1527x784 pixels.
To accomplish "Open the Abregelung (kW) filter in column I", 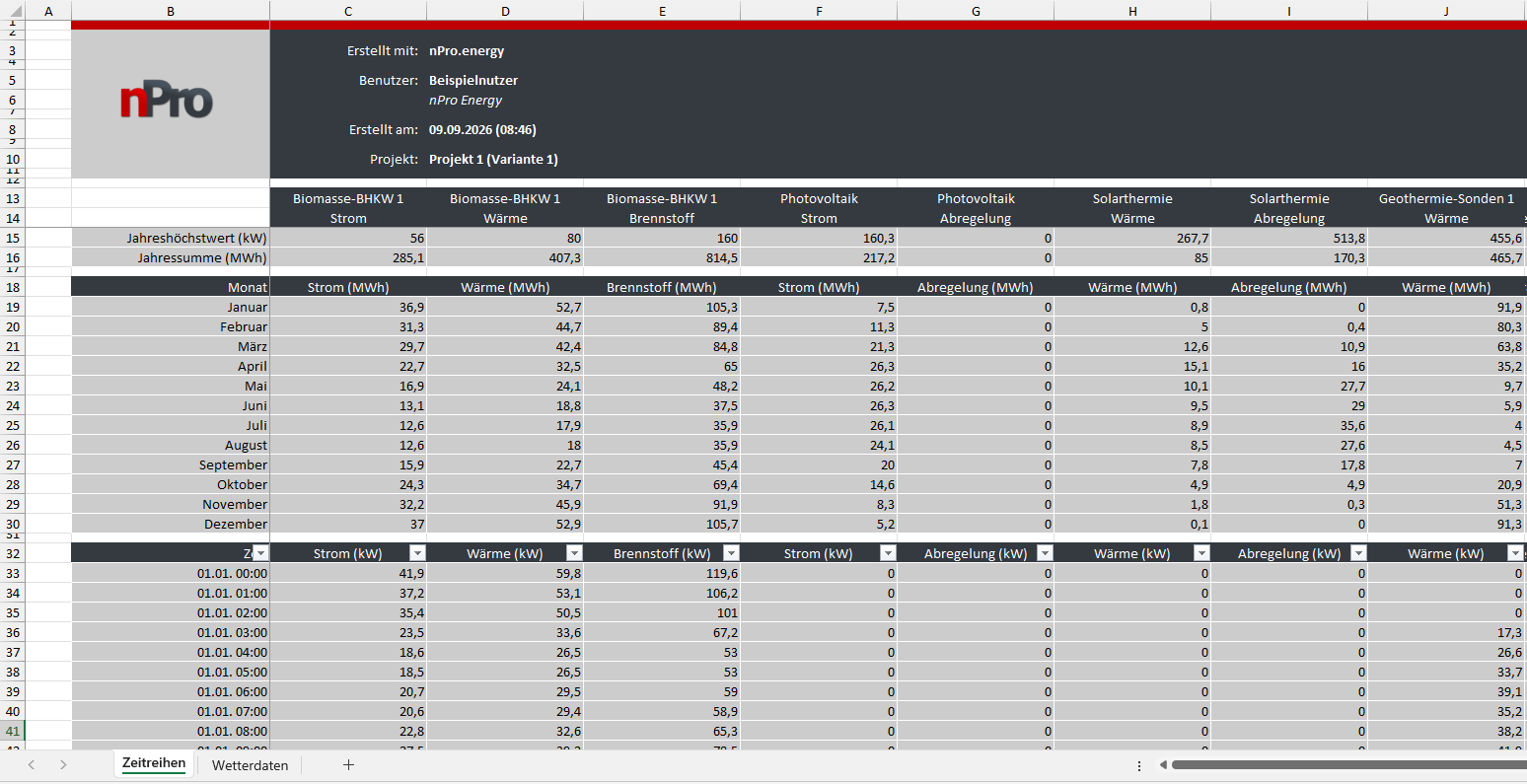I will click(1358, 553).
